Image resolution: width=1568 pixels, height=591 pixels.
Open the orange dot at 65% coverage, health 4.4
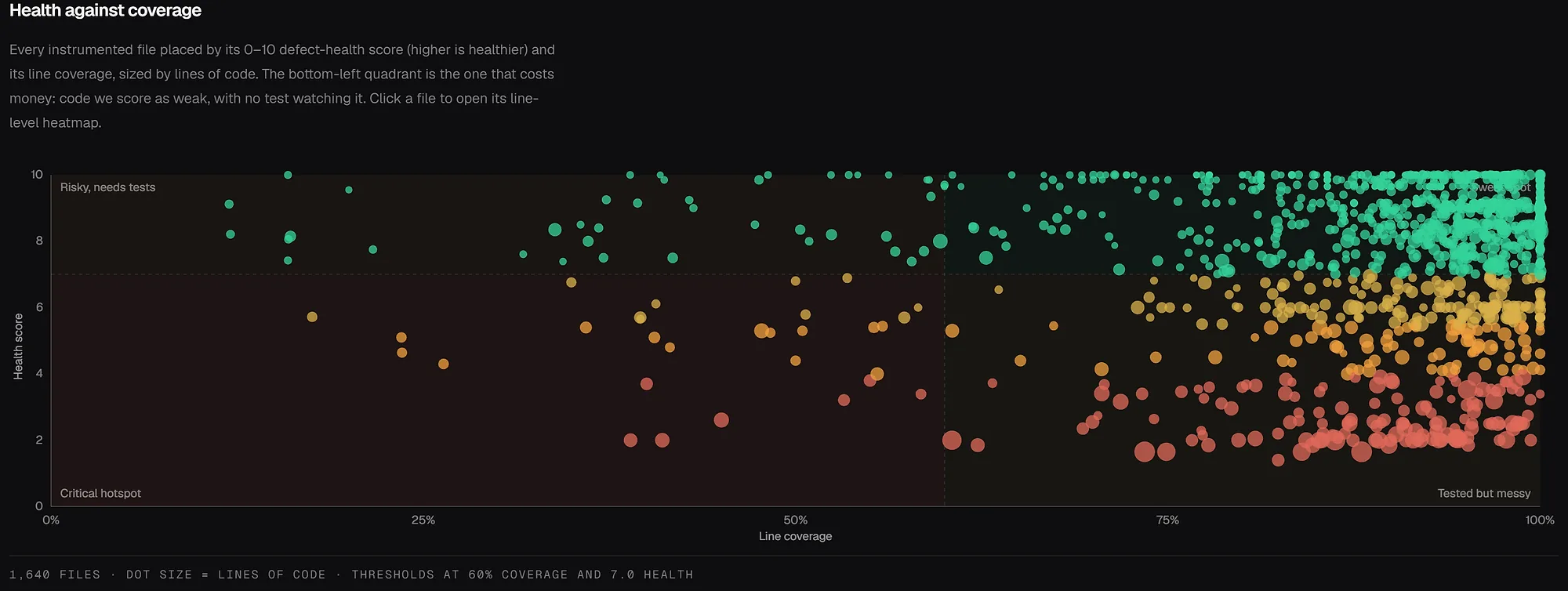(1020, 361)
